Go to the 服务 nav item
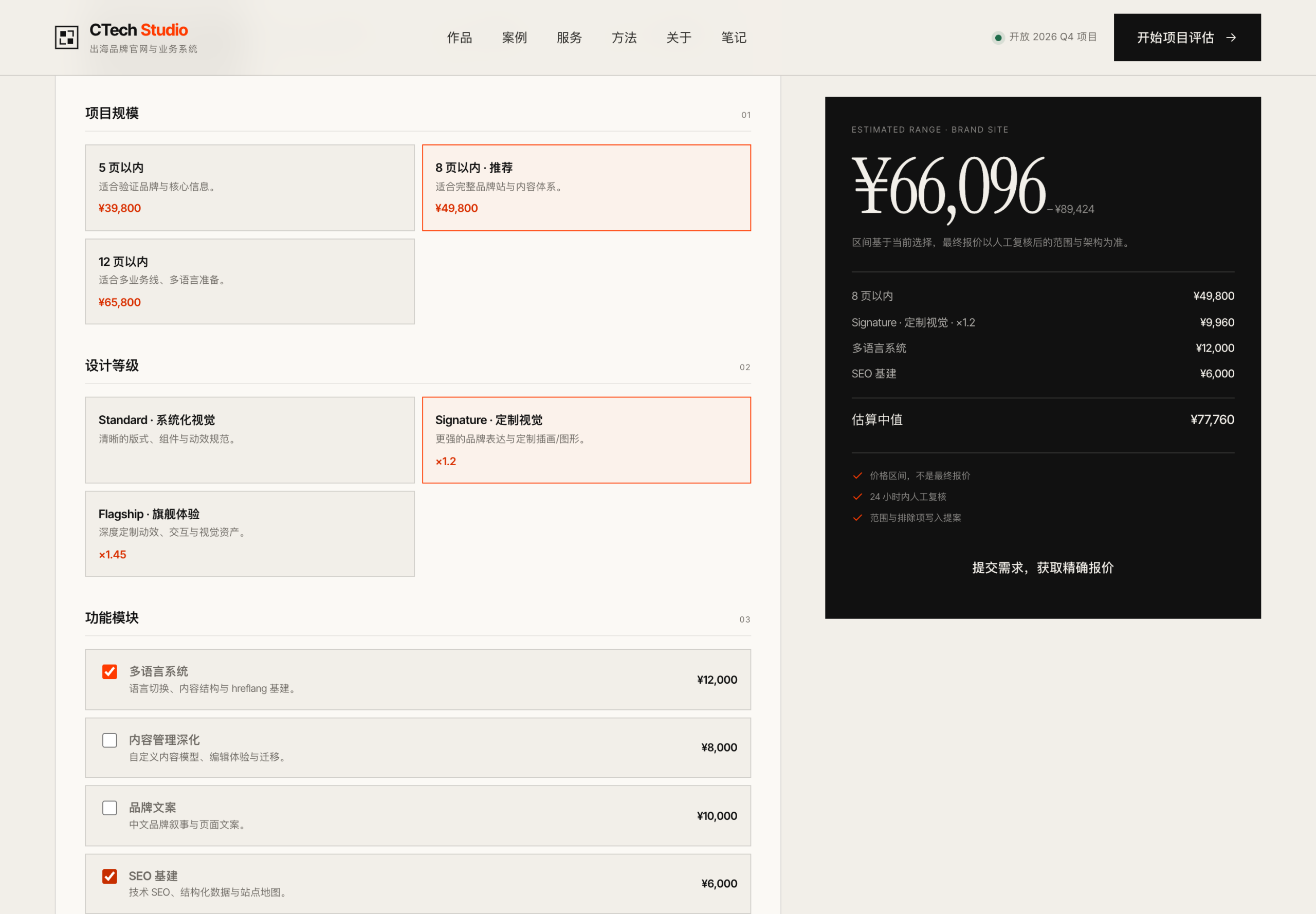 coord(569,38)
